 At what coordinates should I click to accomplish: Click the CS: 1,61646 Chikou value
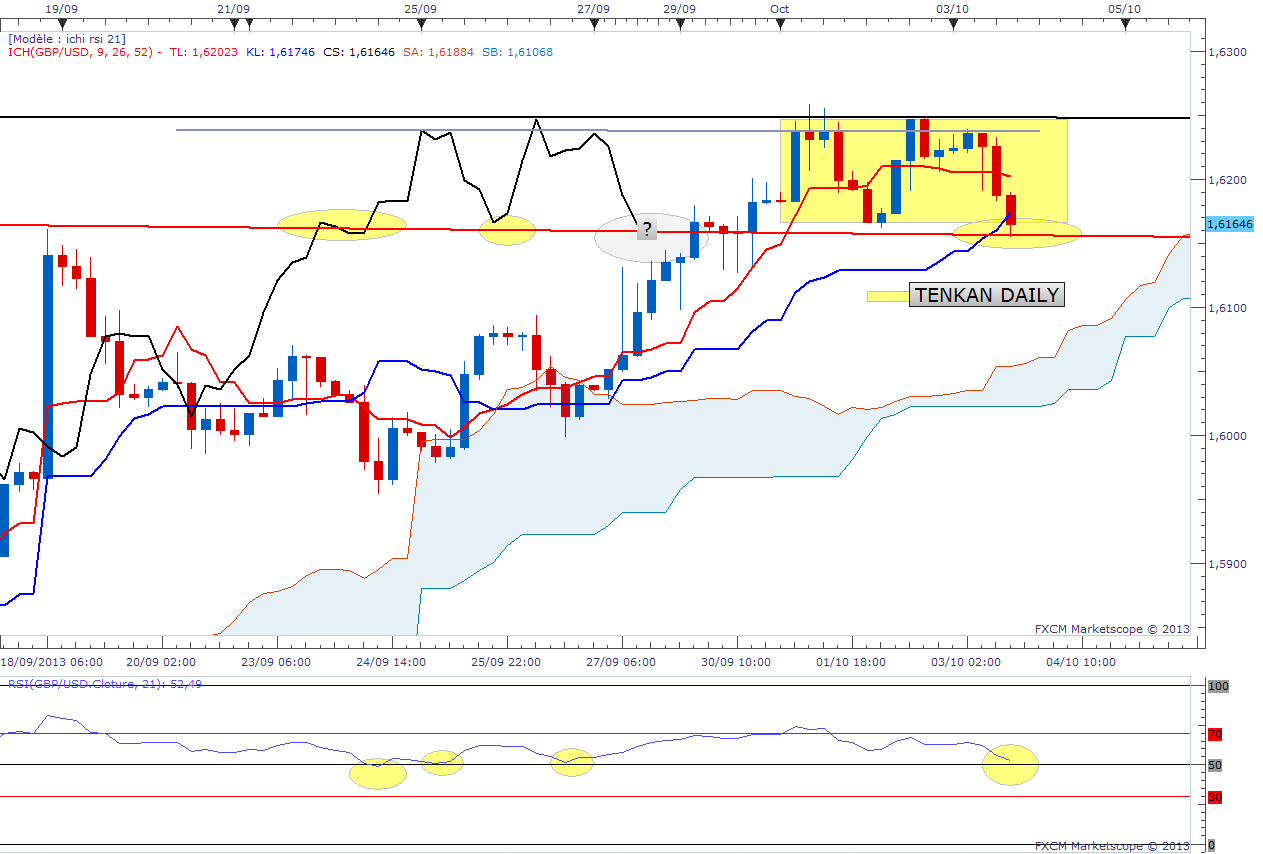tap(359, 52)
